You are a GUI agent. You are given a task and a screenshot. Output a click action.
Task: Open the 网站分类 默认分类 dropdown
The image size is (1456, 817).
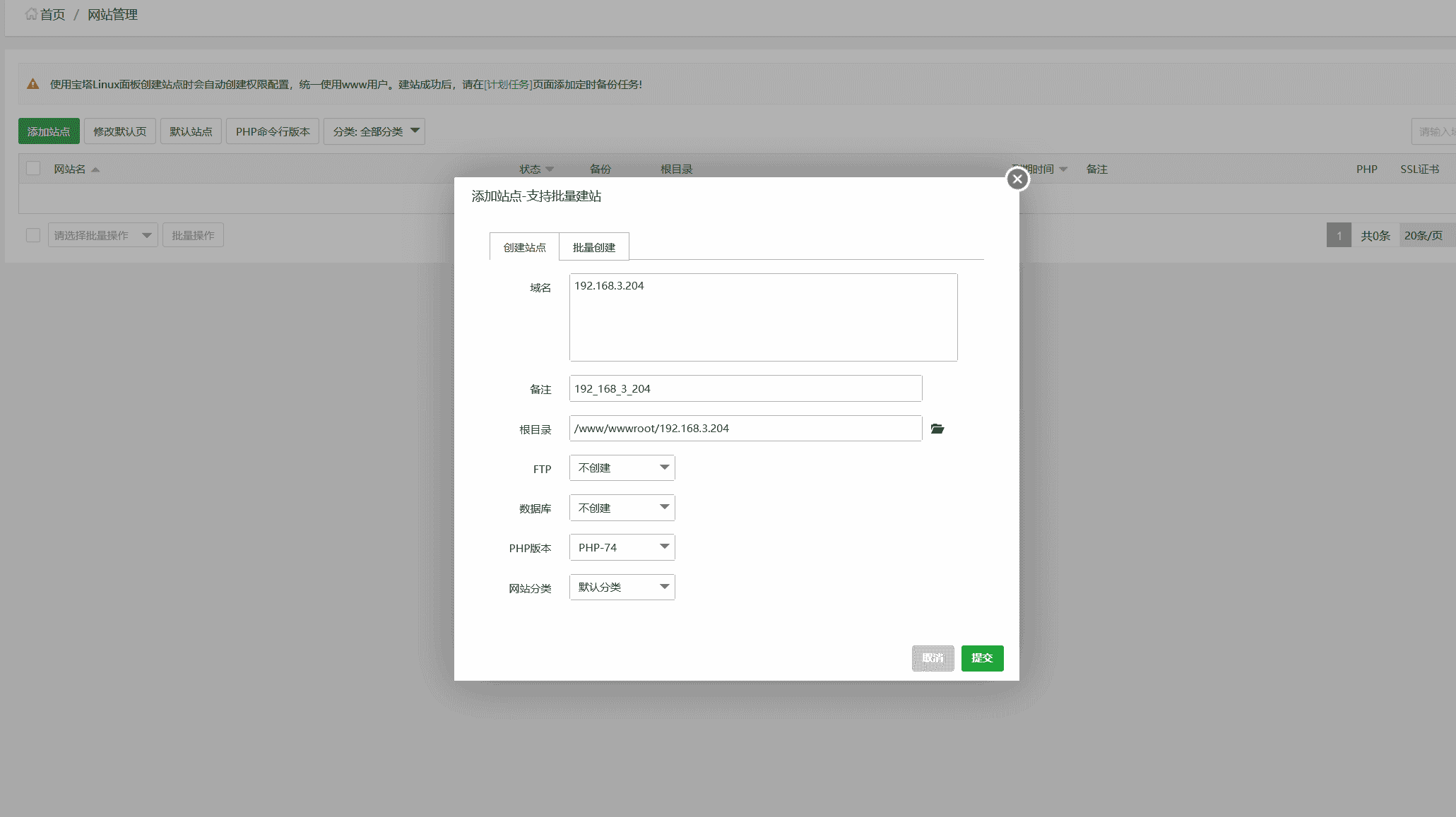(x=622, y=587)
